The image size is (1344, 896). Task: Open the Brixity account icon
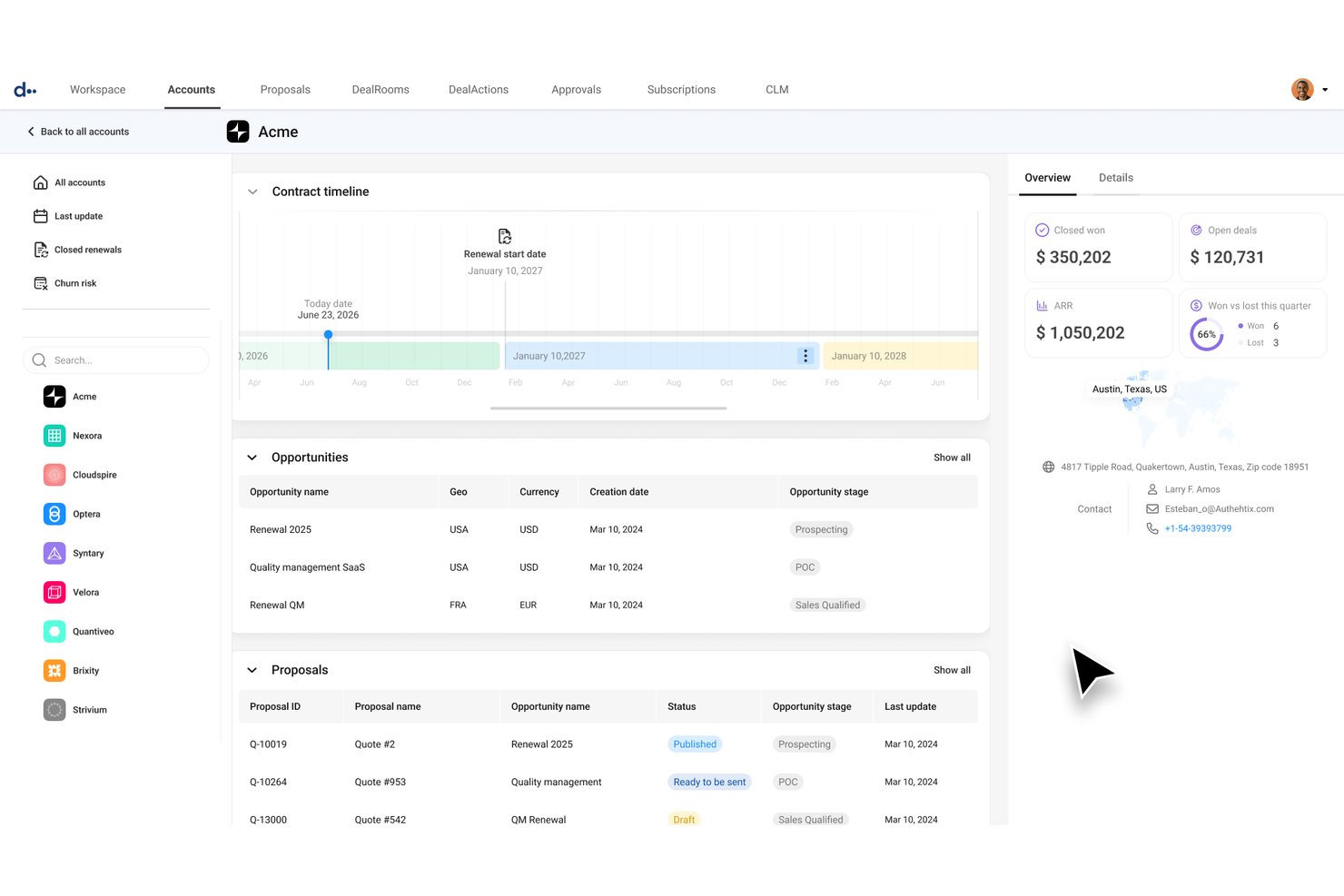coord(54,670)
